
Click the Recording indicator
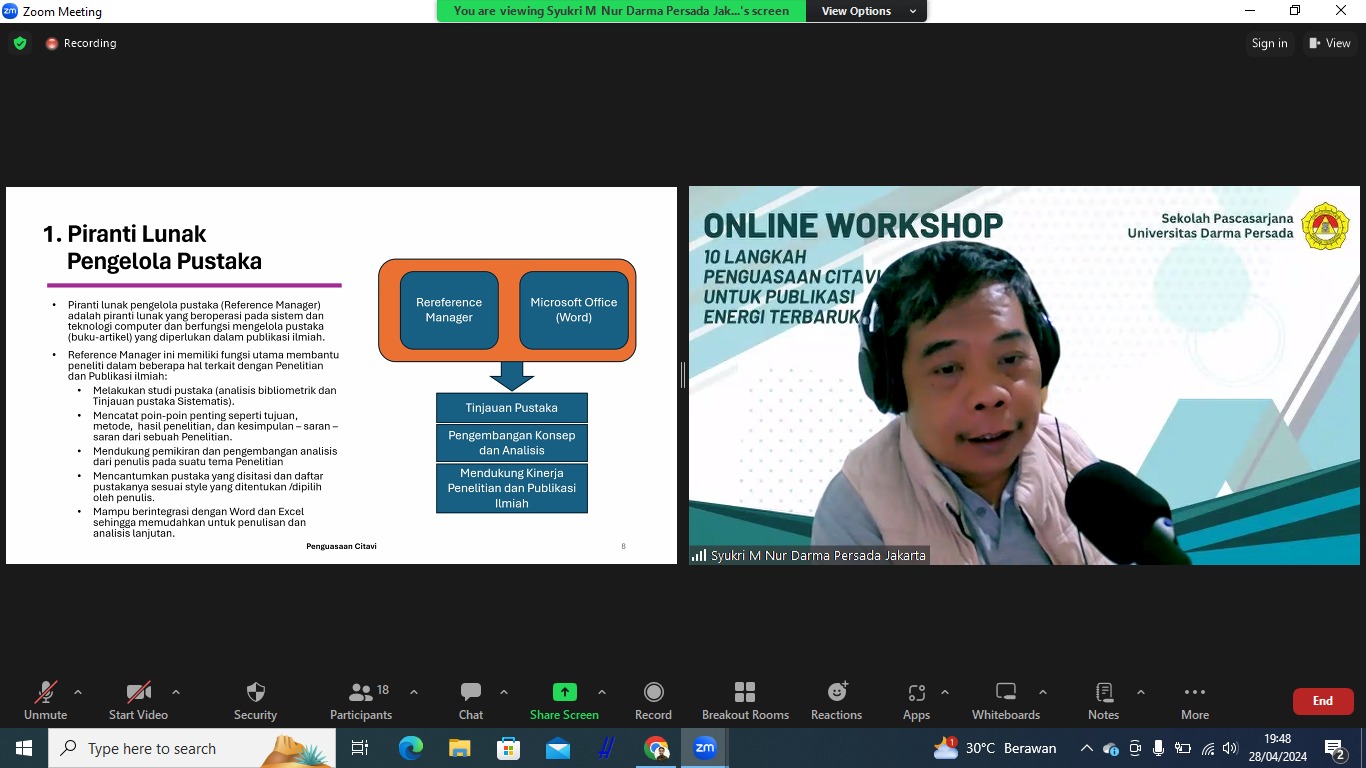pos(81,43)
